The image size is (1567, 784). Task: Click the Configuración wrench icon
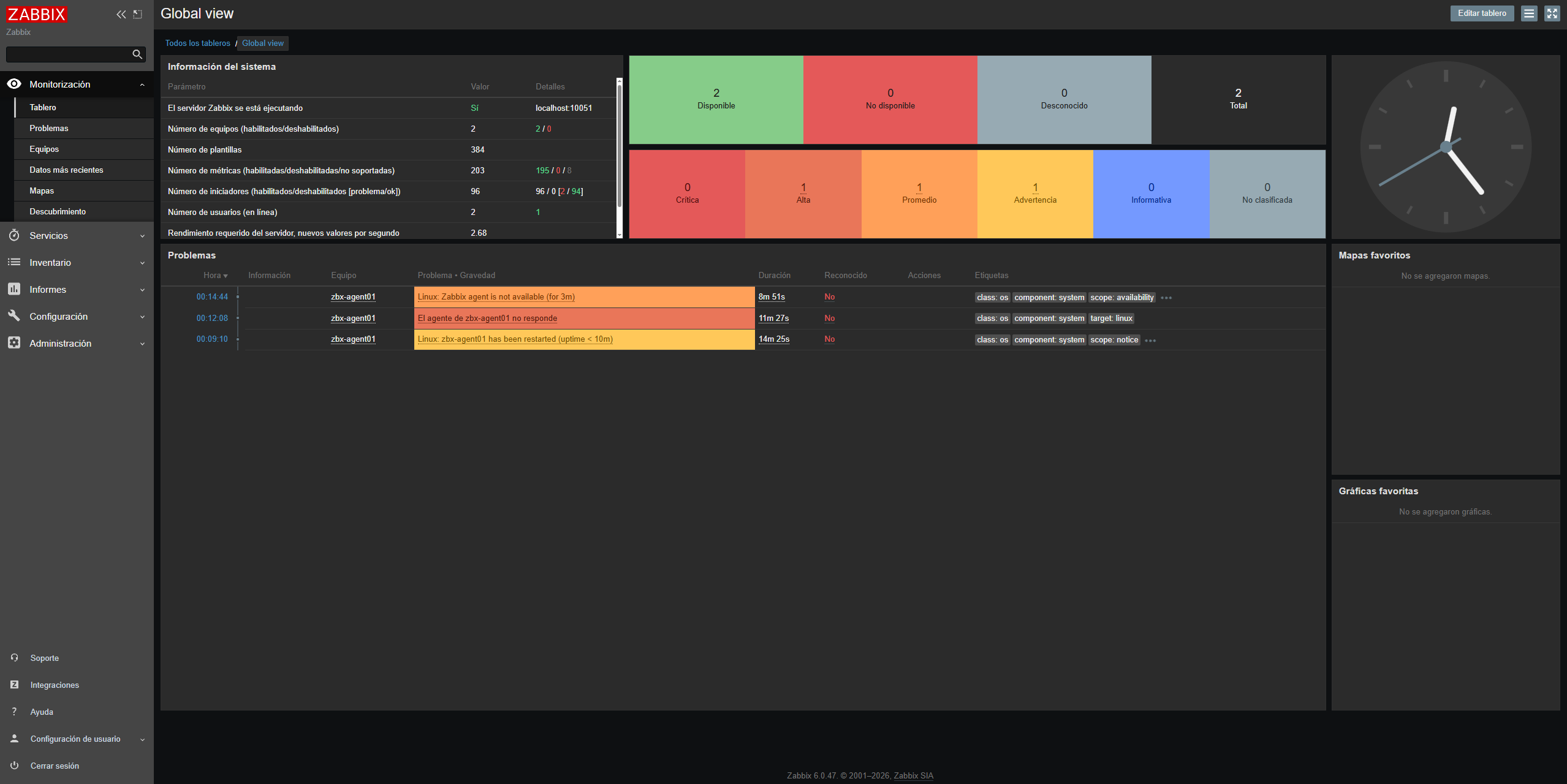click(x=14, y=316)
